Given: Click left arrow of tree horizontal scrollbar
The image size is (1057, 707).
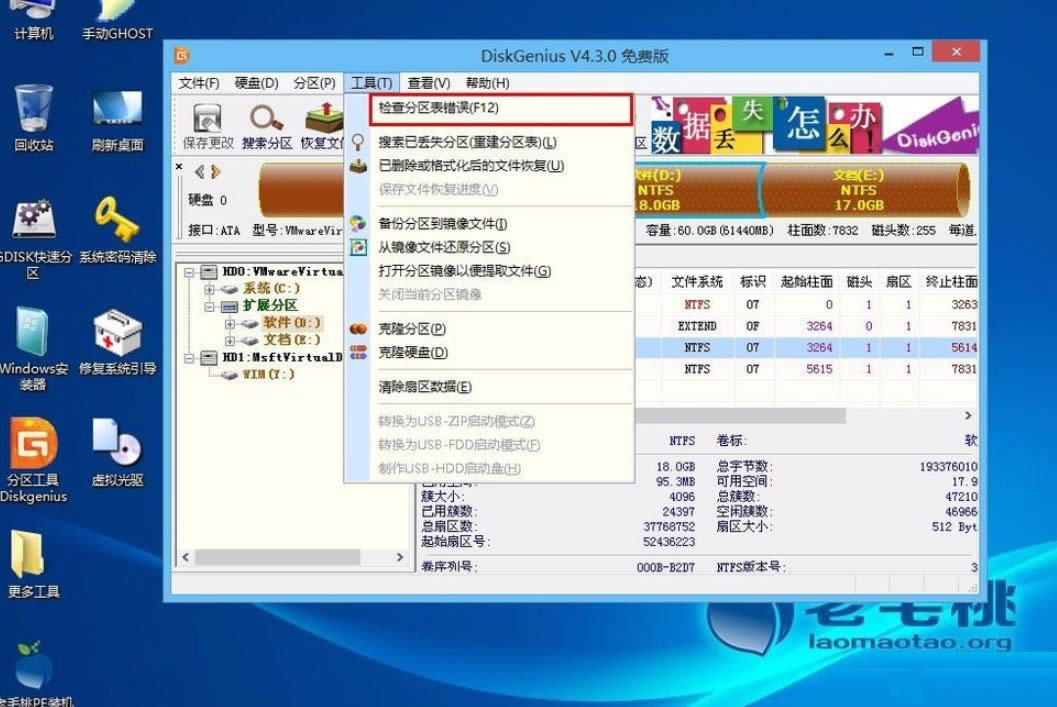Looking at the screenshot, I should 186,557.
